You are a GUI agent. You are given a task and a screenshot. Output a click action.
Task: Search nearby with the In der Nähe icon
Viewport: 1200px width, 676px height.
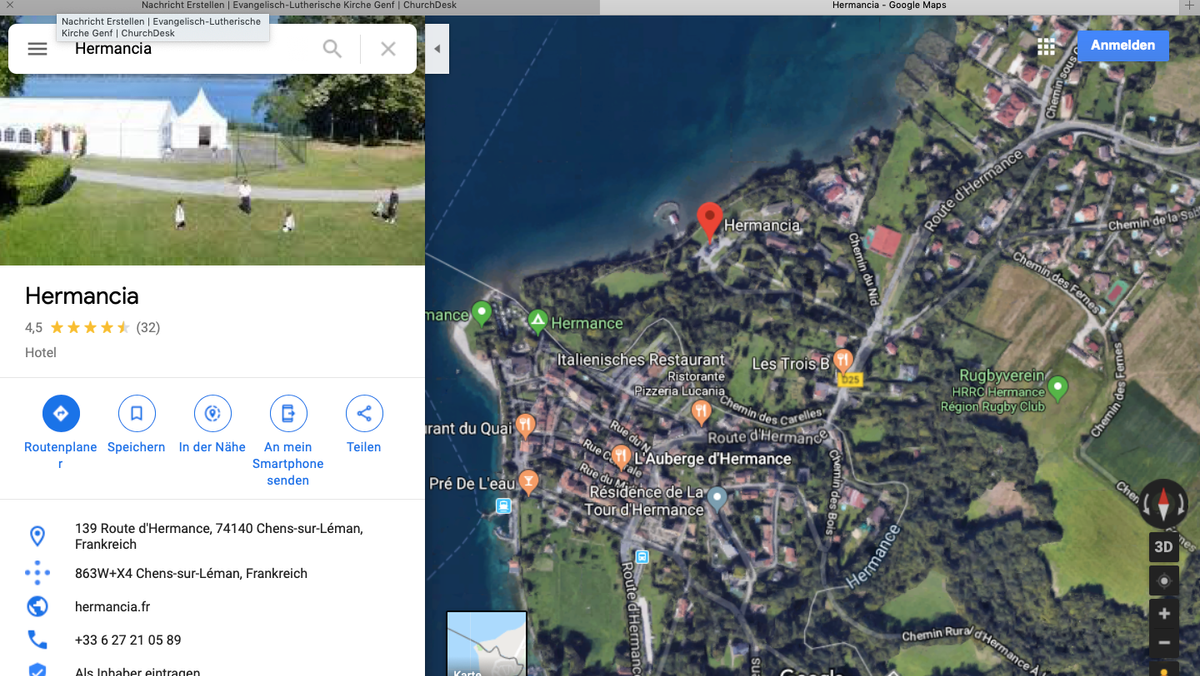point(212,413)
